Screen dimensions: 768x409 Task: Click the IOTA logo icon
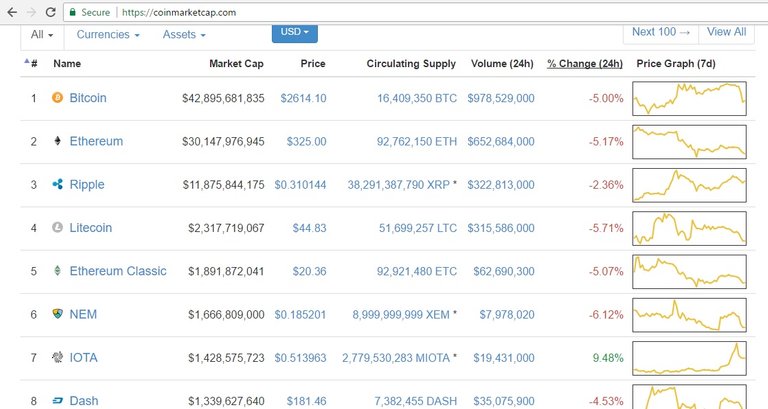pyautogui.click(x=57, y=357)
